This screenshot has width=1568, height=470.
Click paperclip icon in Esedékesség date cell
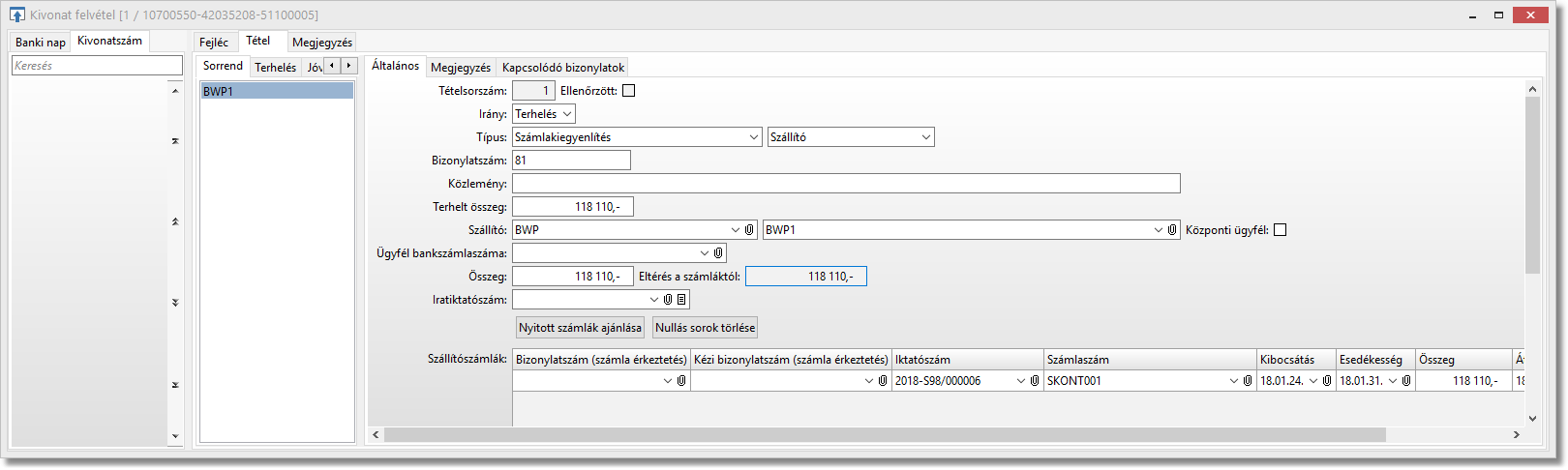pyautogui.click(x=1406, y=381)
